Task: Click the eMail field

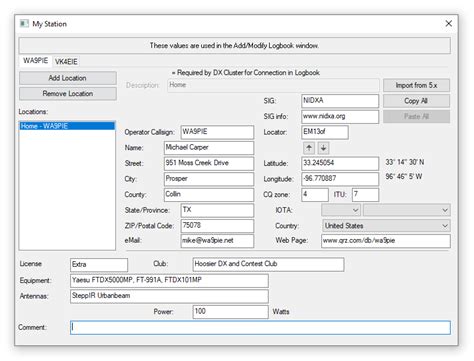Action: 217,241
